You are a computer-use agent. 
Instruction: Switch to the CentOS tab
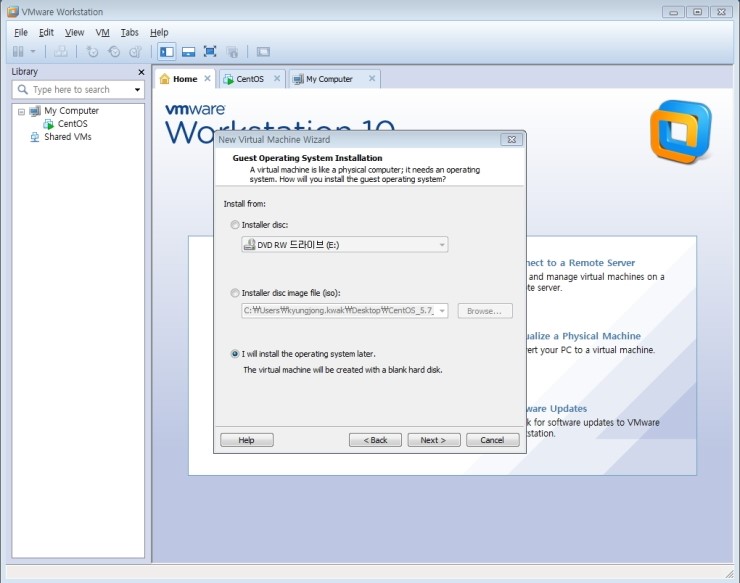tap(250, 79)
